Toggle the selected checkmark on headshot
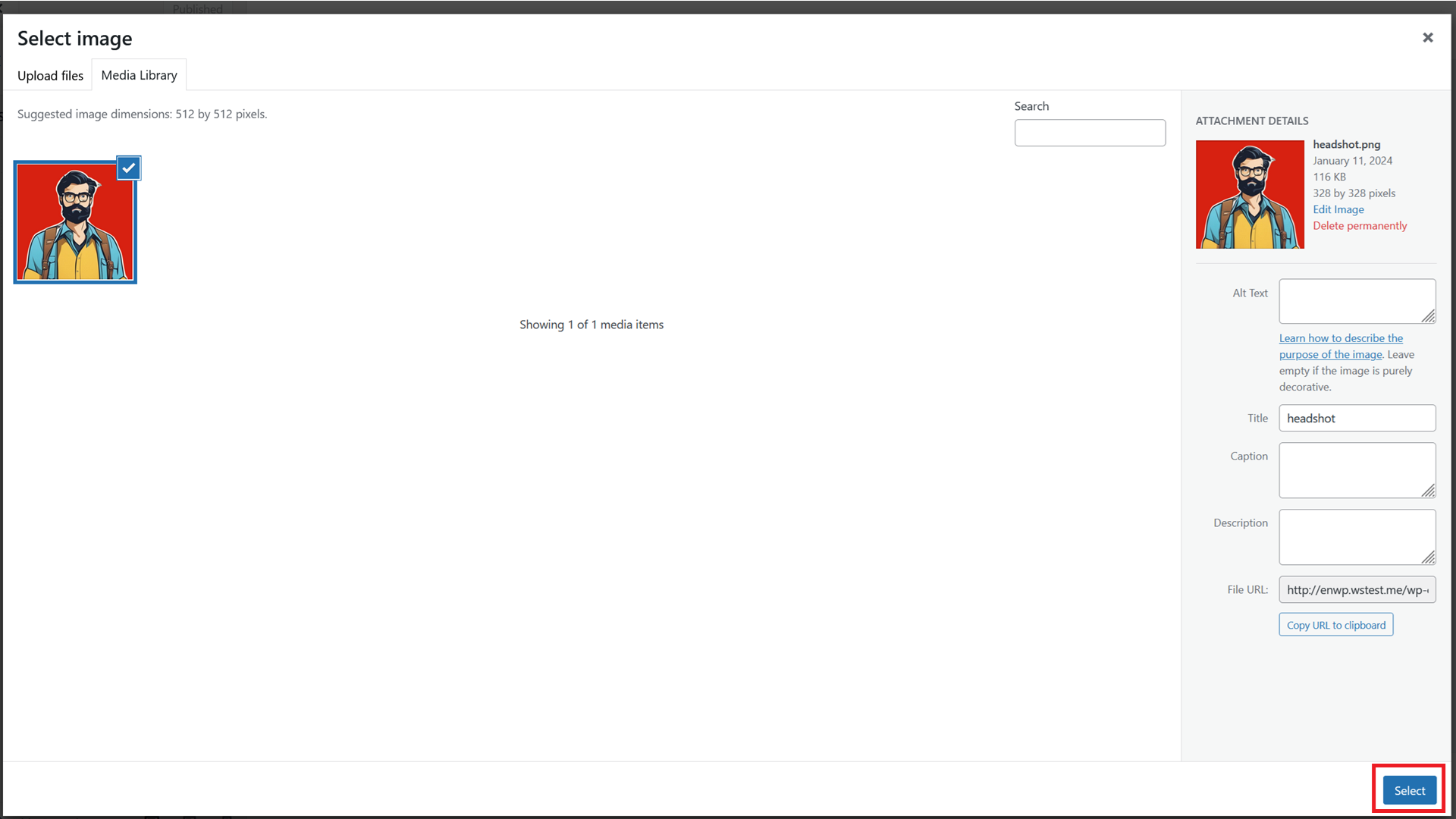The height and width of the screenshot is (819, 1456). click(x=128, y=167)
